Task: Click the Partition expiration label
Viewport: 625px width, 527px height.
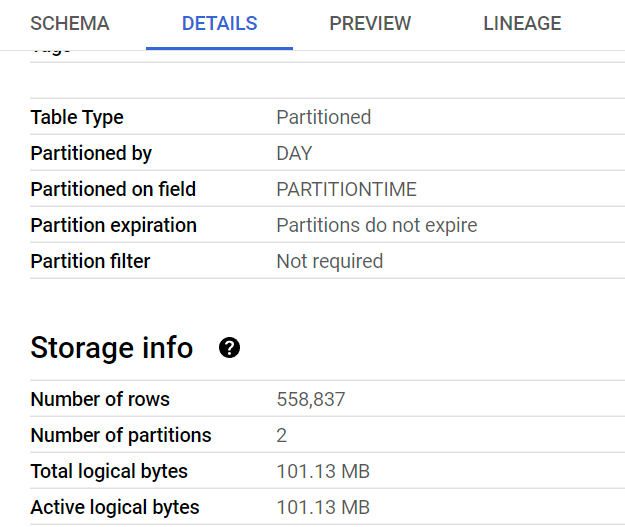Action: point(114,225)
